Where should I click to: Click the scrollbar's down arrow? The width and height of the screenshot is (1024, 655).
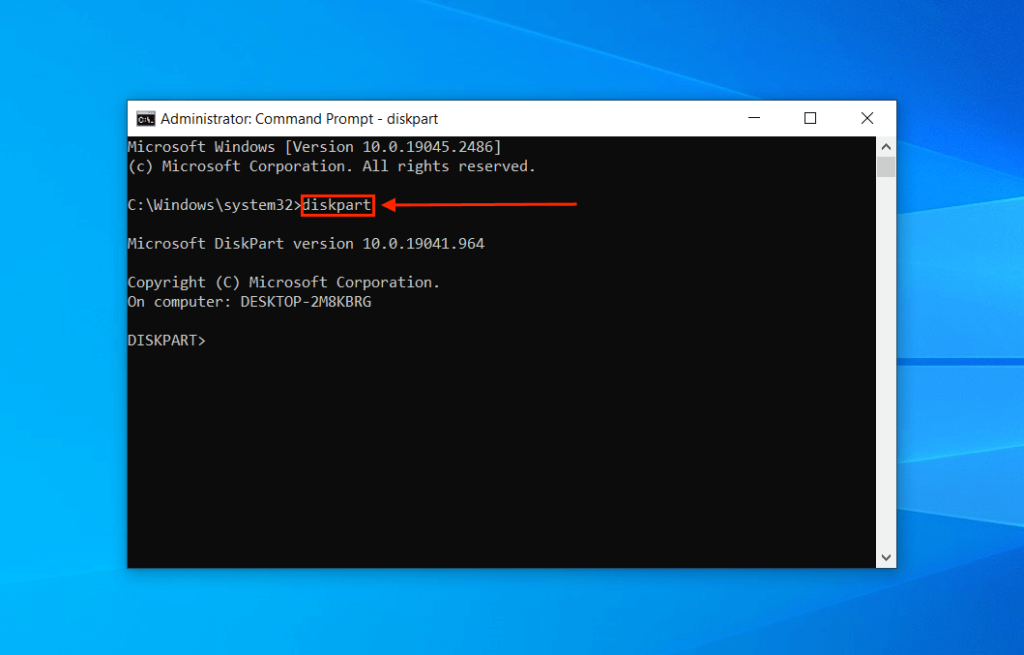(885, 557)
